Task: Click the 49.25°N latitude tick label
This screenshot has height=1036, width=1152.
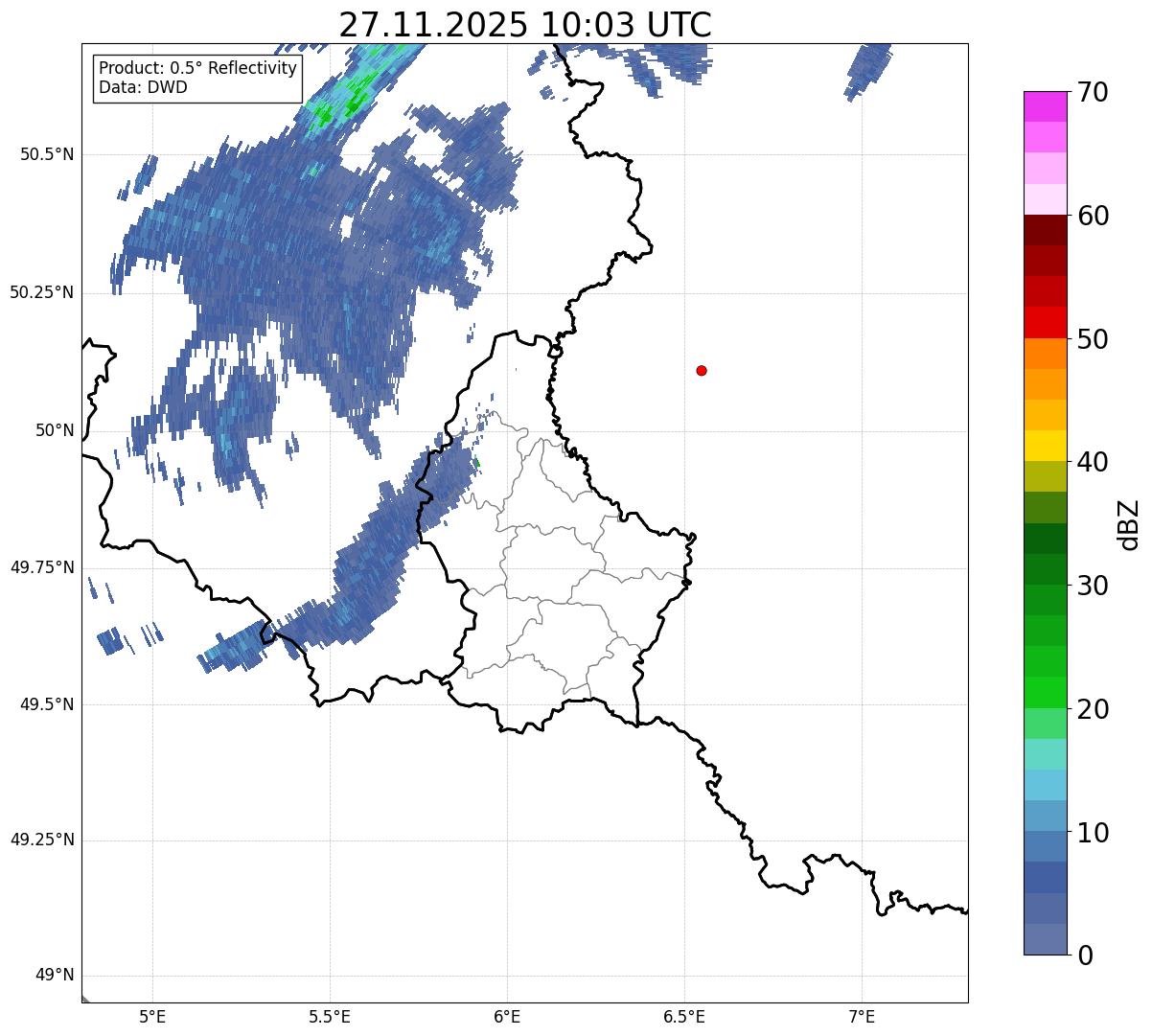Action: click(42, 840)
